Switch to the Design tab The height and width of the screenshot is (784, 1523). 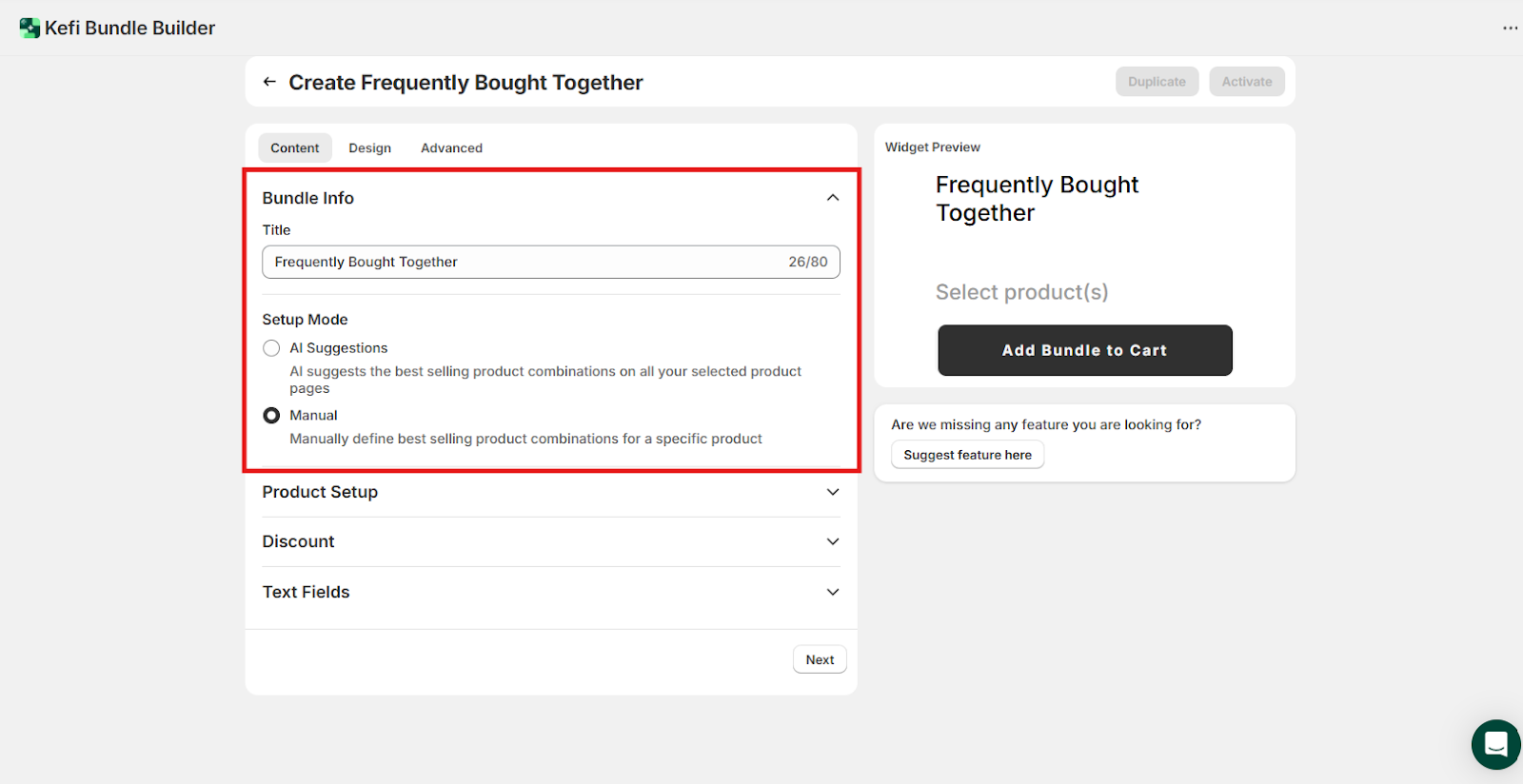coord(369,148)
